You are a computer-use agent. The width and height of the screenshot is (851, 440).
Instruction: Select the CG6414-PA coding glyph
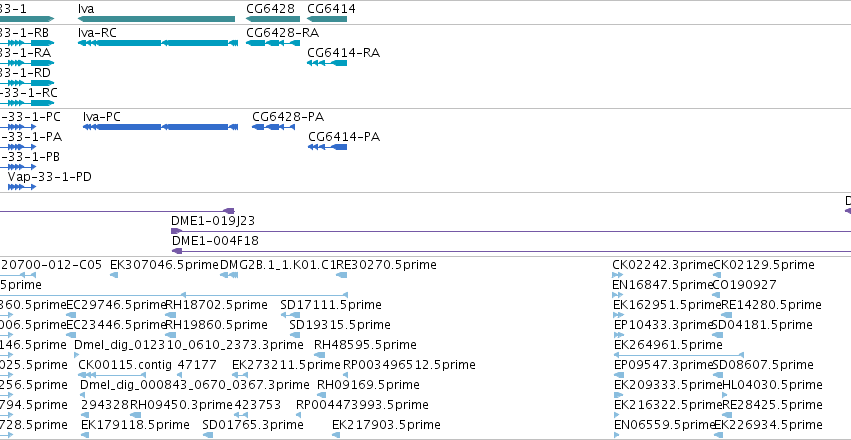point(327,147)
